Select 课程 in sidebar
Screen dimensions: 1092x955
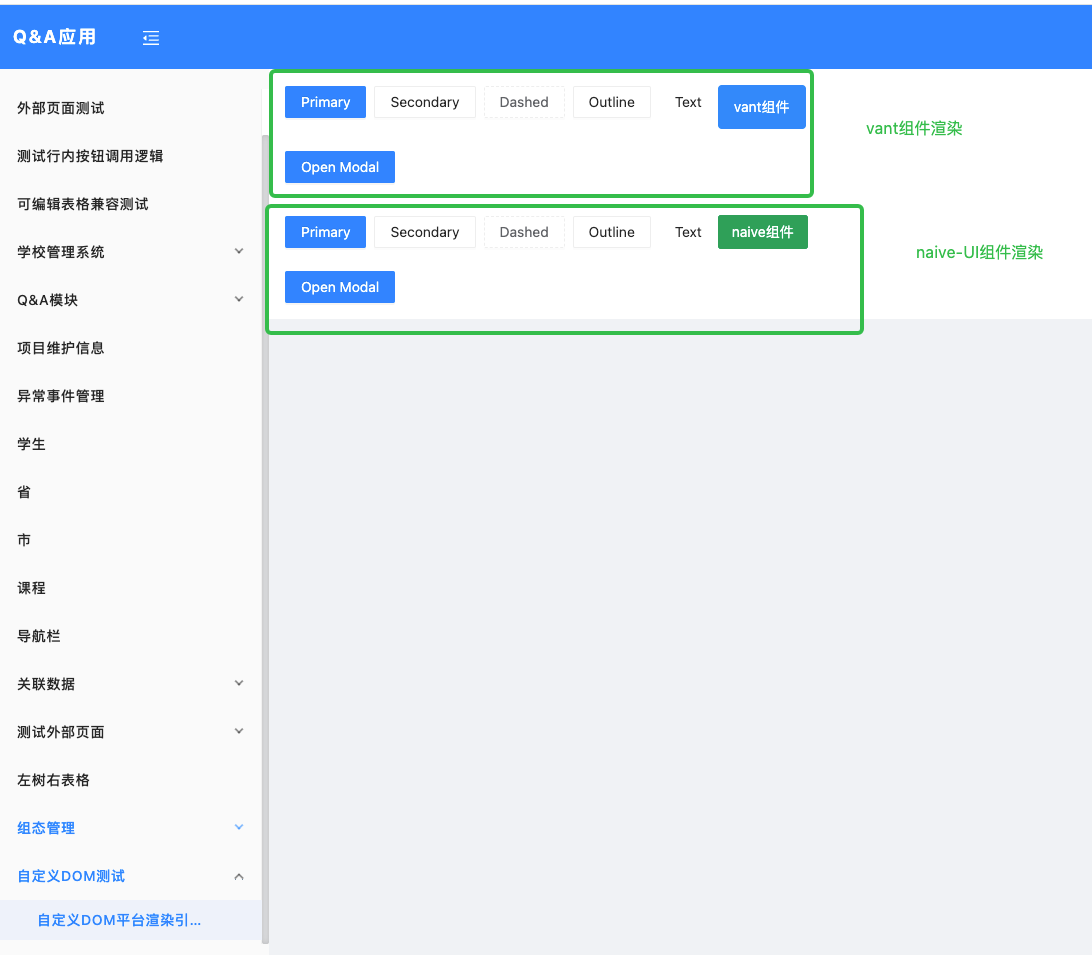pos(31,588)
